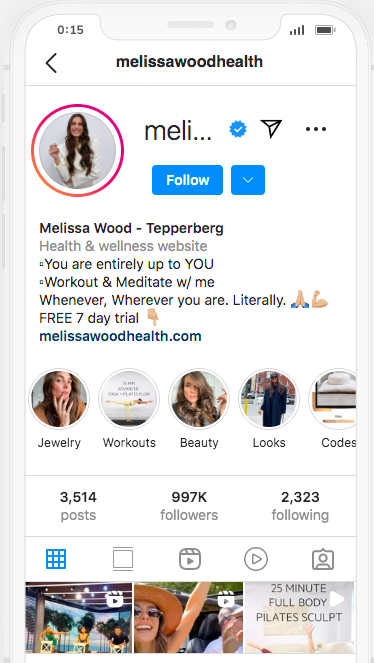View the 997K followers list
374x663 pixels.
pyautogui.click(x=189, y=506)
